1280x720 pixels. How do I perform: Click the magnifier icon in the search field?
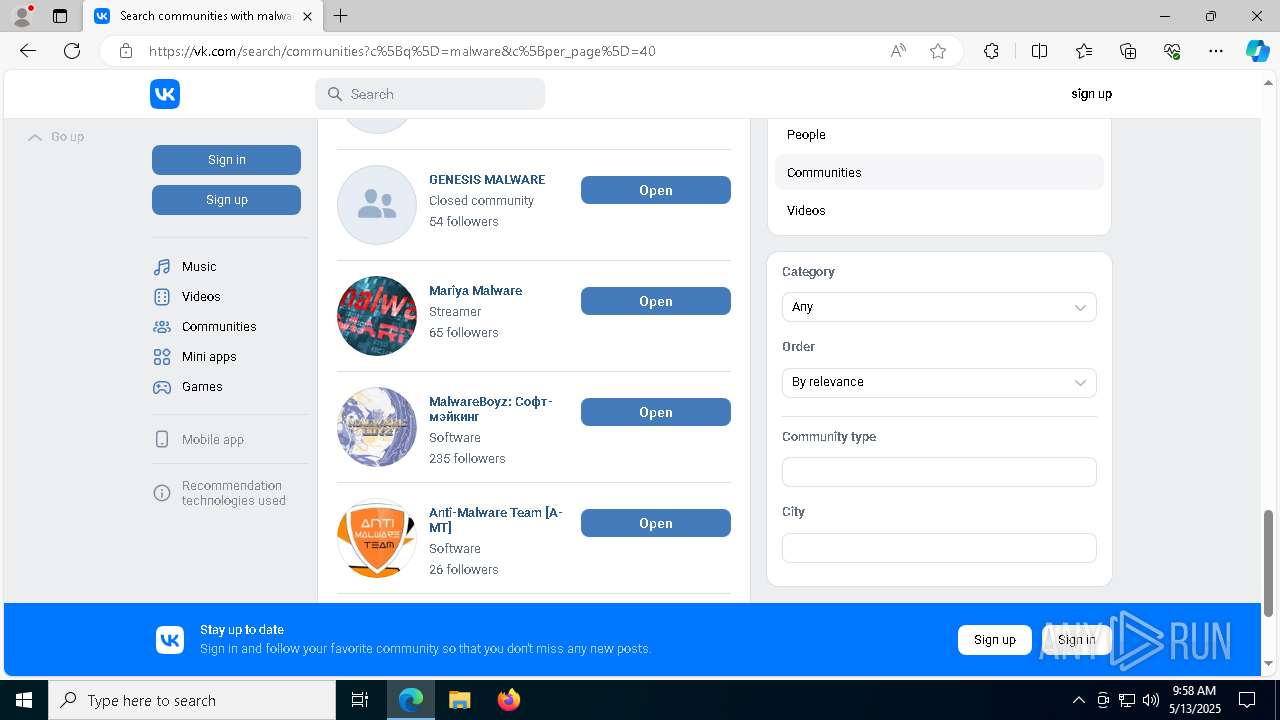pyautogui.click(x=335, y=94)
